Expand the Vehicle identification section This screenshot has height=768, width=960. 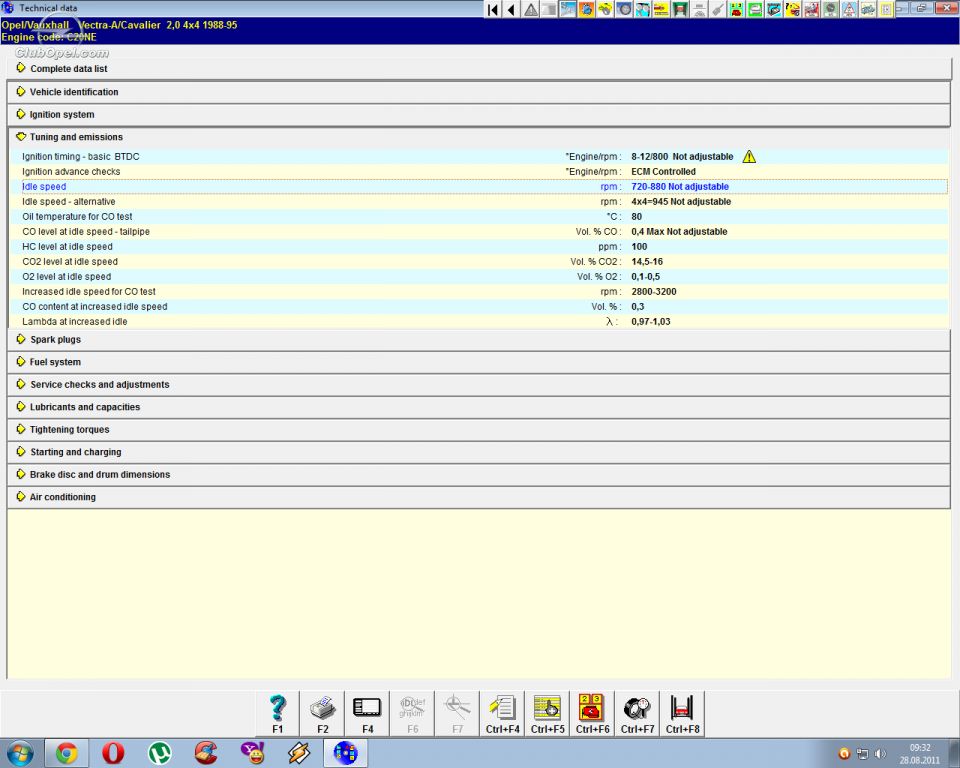pos(480,92)
